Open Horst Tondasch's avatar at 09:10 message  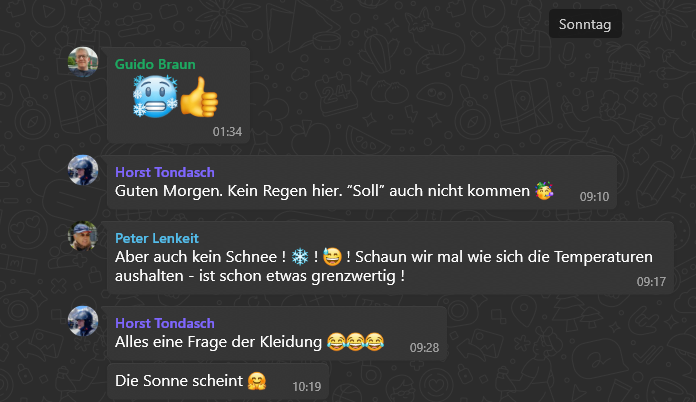click(x=83, y=170)
